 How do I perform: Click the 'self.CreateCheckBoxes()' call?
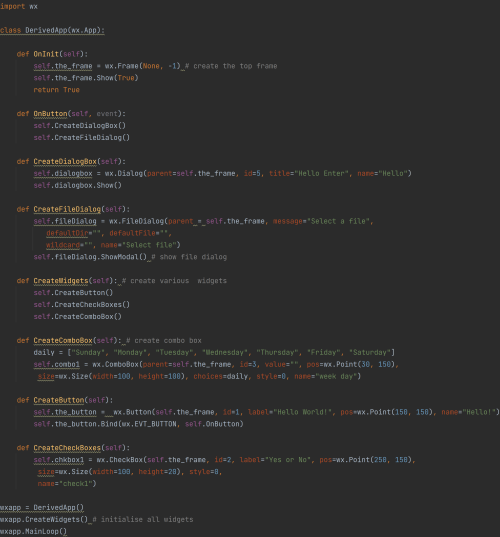pyautogui.click(x=82, y=305)
